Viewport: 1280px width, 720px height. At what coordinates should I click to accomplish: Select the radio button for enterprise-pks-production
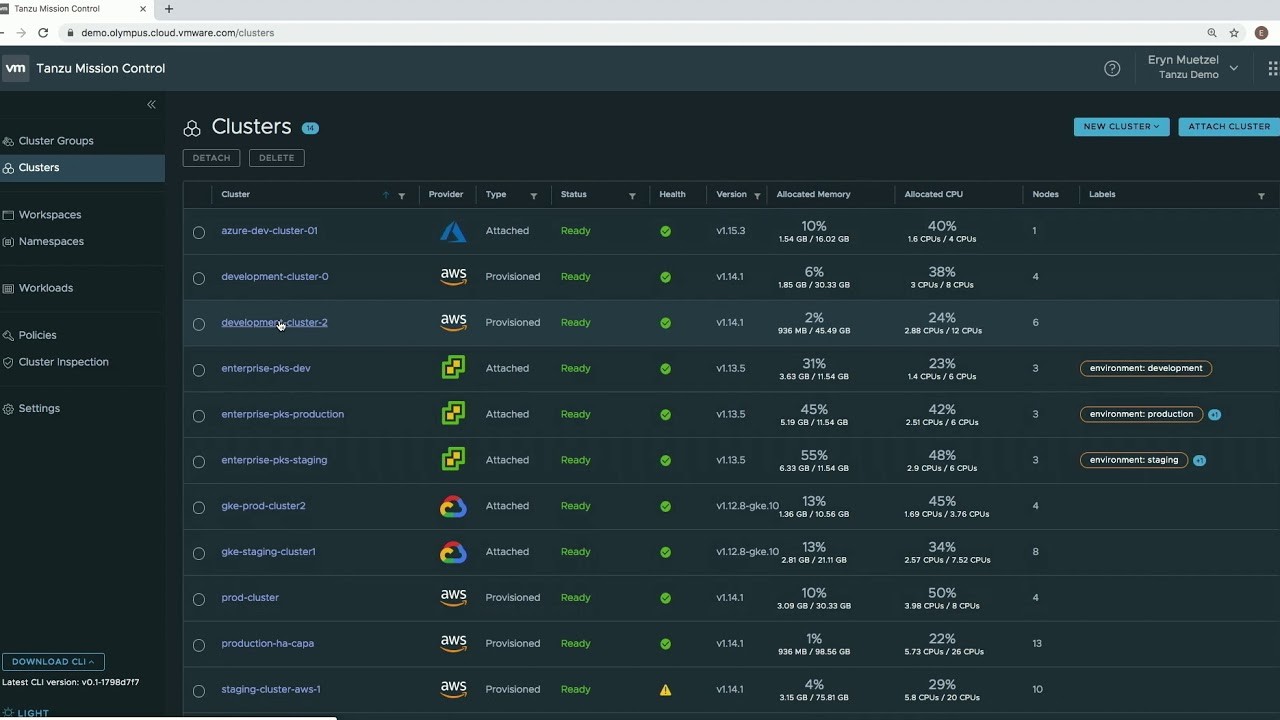click(x=199, y=416)
